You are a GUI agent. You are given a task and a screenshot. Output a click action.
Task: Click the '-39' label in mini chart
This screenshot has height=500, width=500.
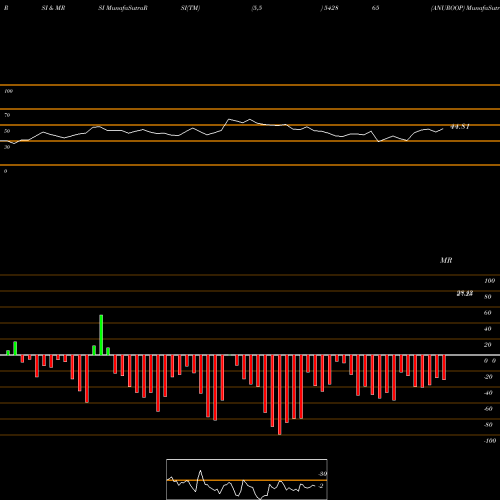tap(322, 474)
